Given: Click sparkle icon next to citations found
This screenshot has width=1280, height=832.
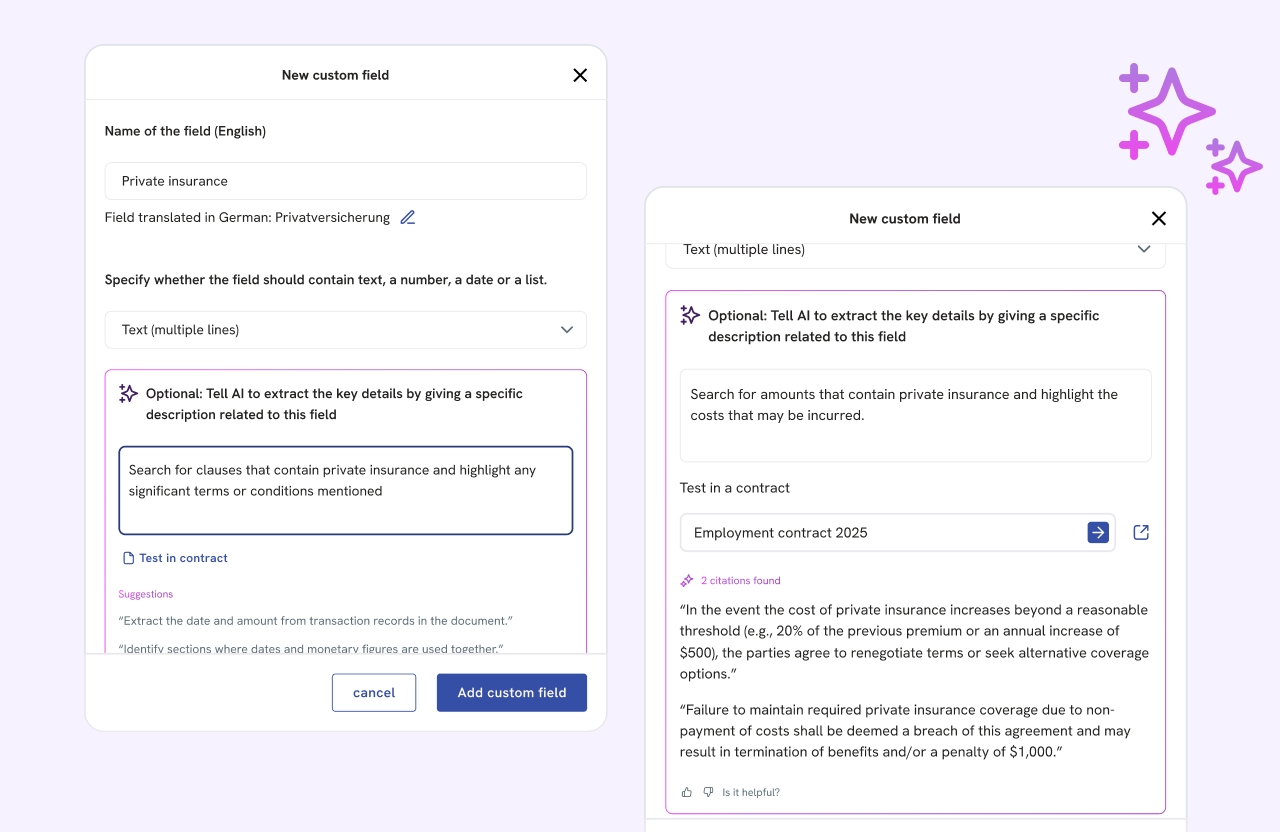Looking at the screenshot, I should tap(687, 580).
